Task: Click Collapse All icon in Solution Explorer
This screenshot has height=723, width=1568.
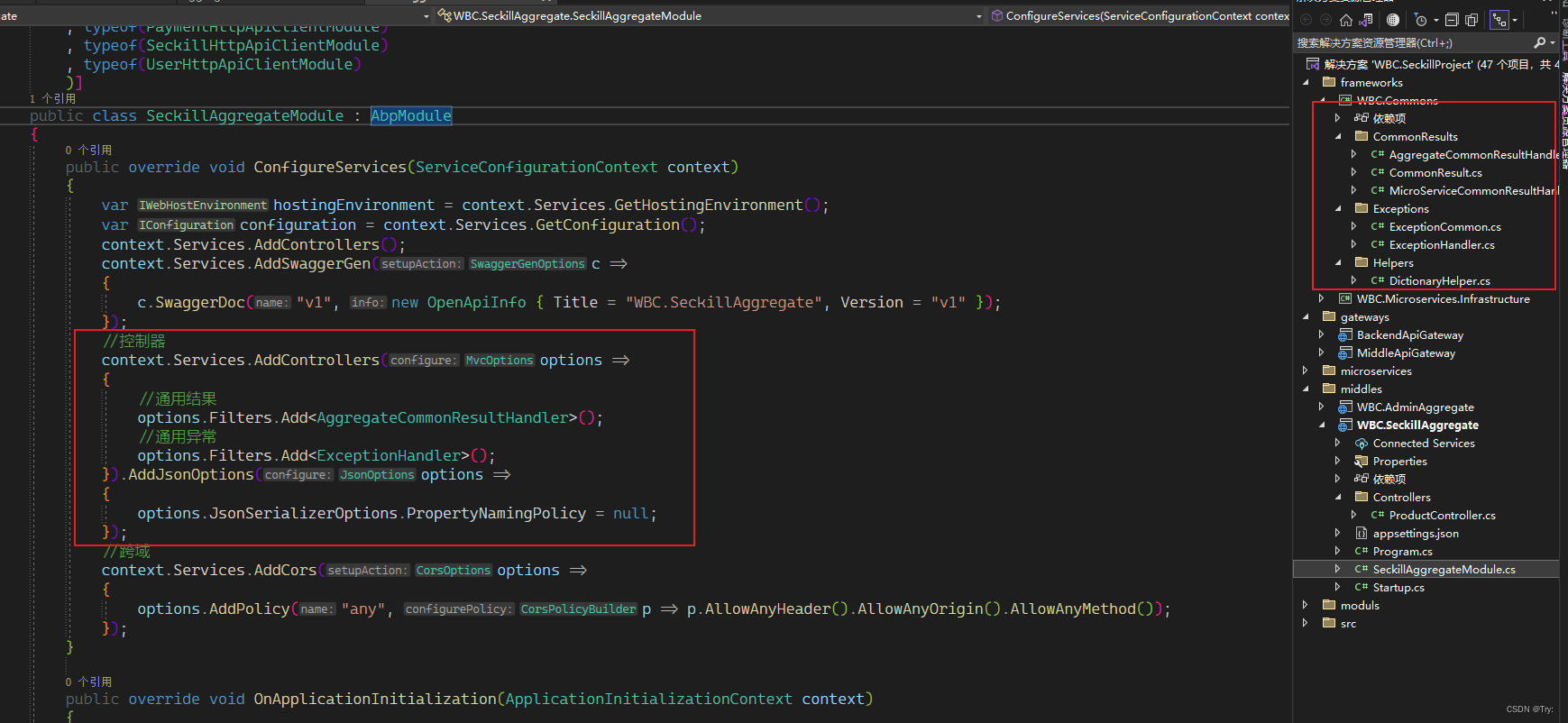Action: (1452, 20)
